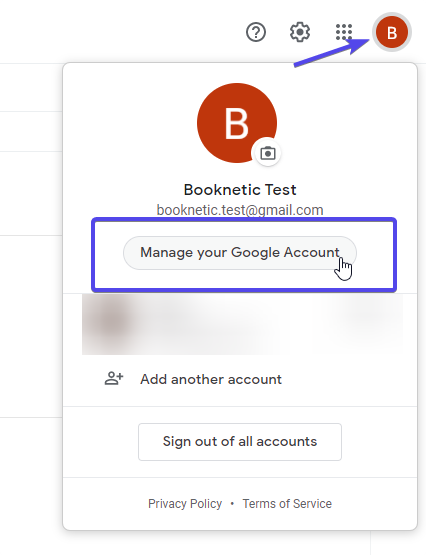Click the Booknetic Test account name

point(240,190)
